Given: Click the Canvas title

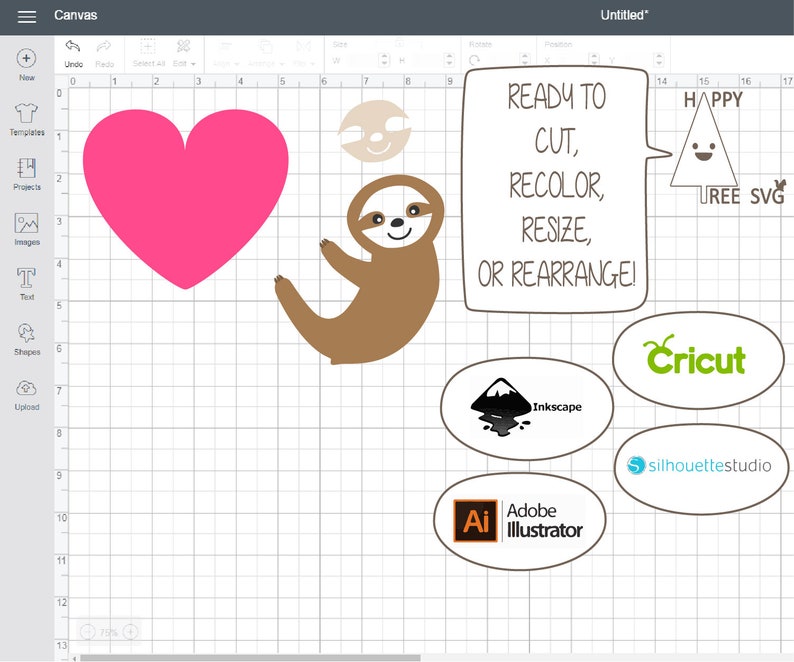Looking at the screenshot, I should pyautogui.click(x=76, y=15).
